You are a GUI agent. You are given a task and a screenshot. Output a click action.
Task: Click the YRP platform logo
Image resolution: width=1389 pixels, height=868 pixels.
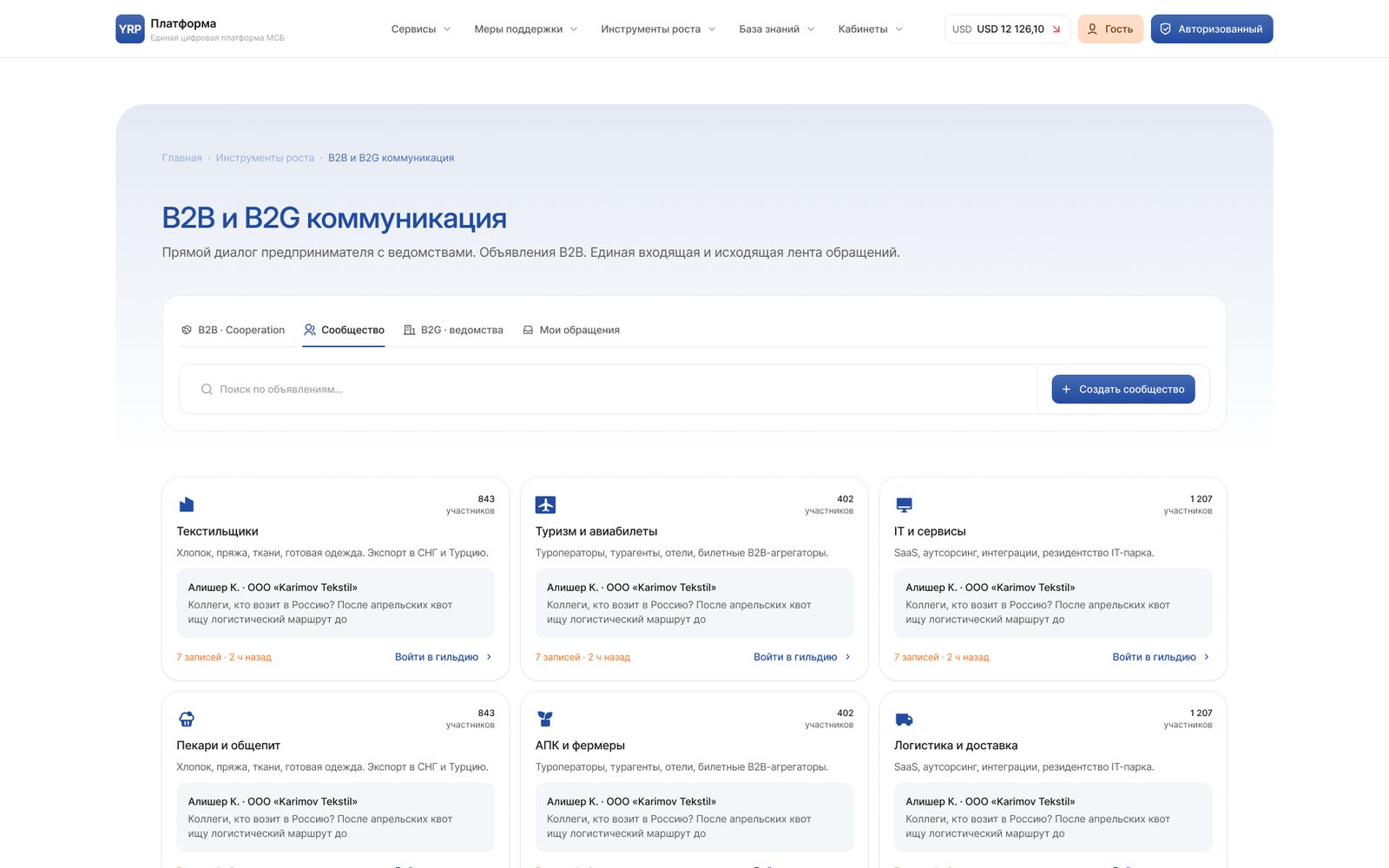pos(130,29)
